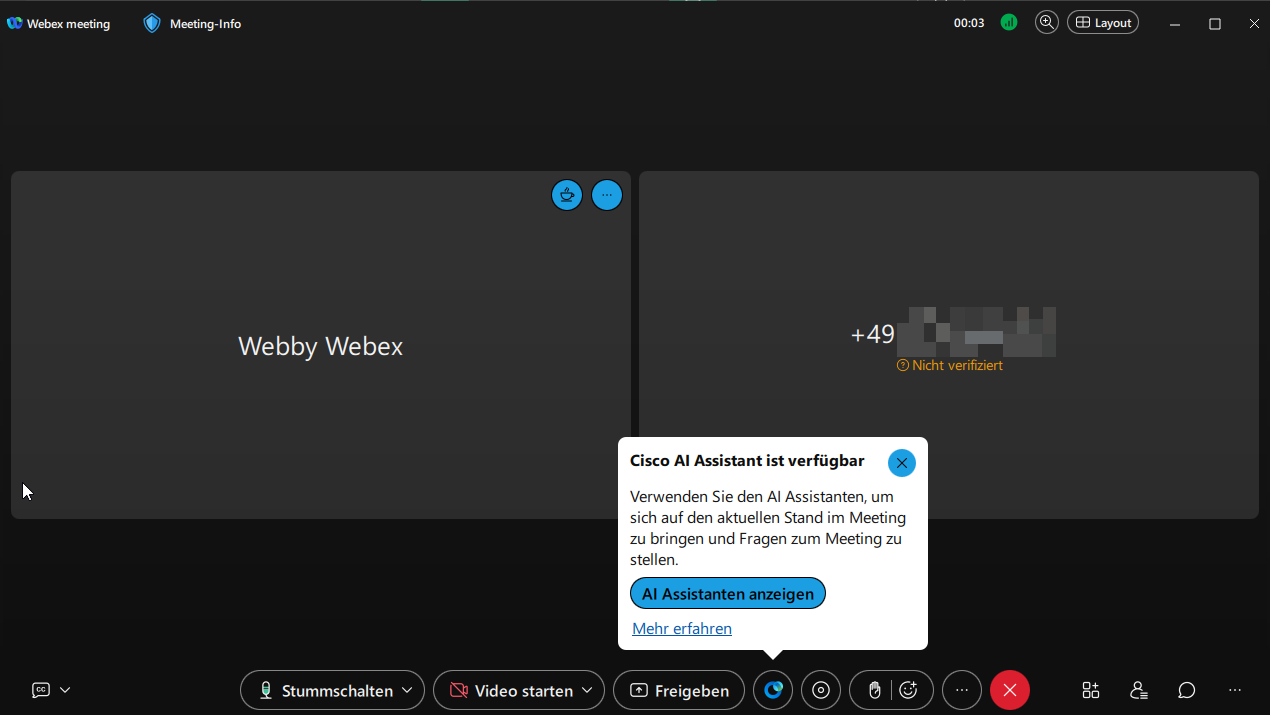Open the Apps panel icon
Screen dimensions: 1270x715
pos(1091,690)
